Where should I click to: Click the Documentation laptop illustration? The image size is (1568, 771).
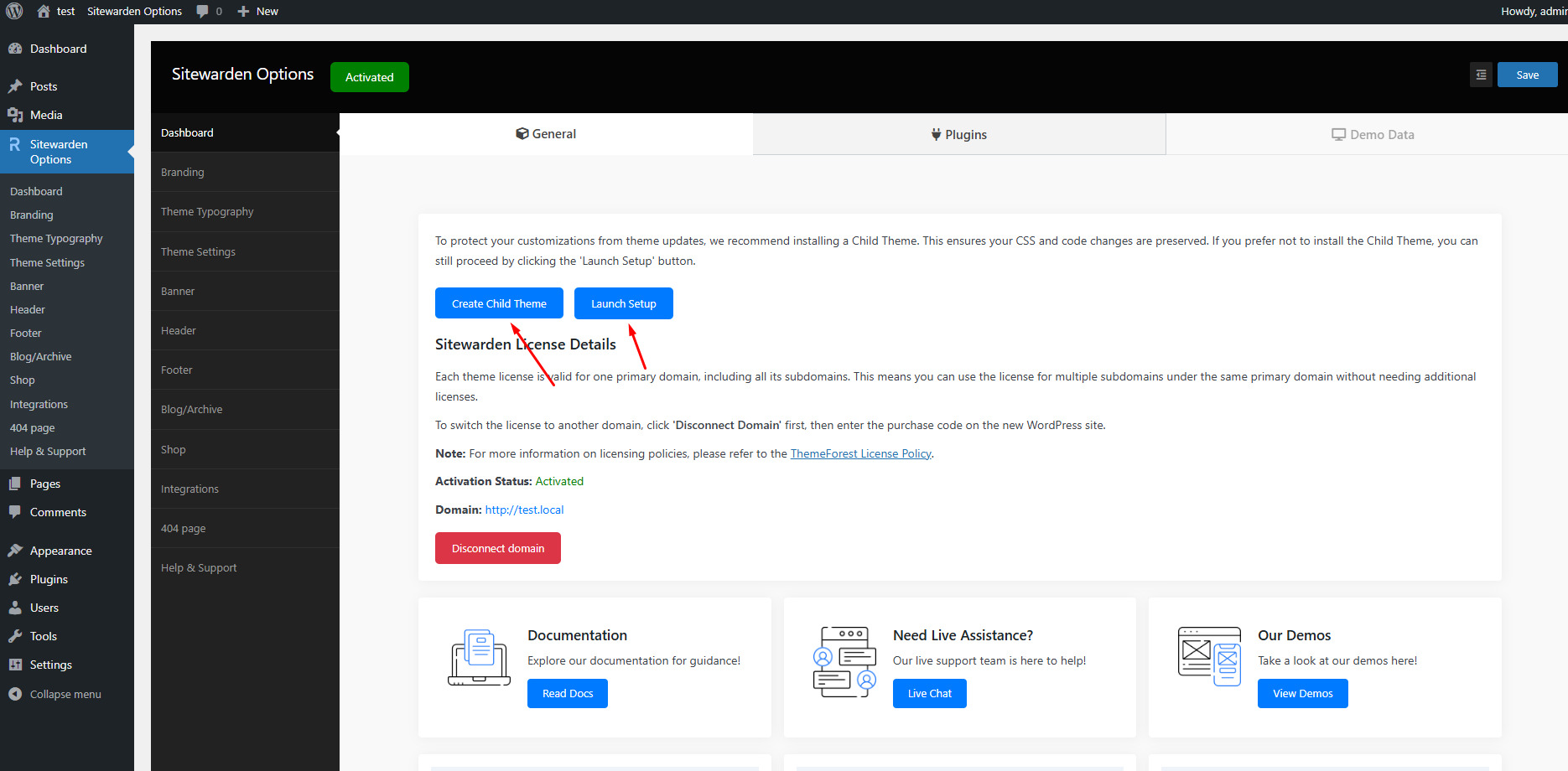tap(479, 658)
